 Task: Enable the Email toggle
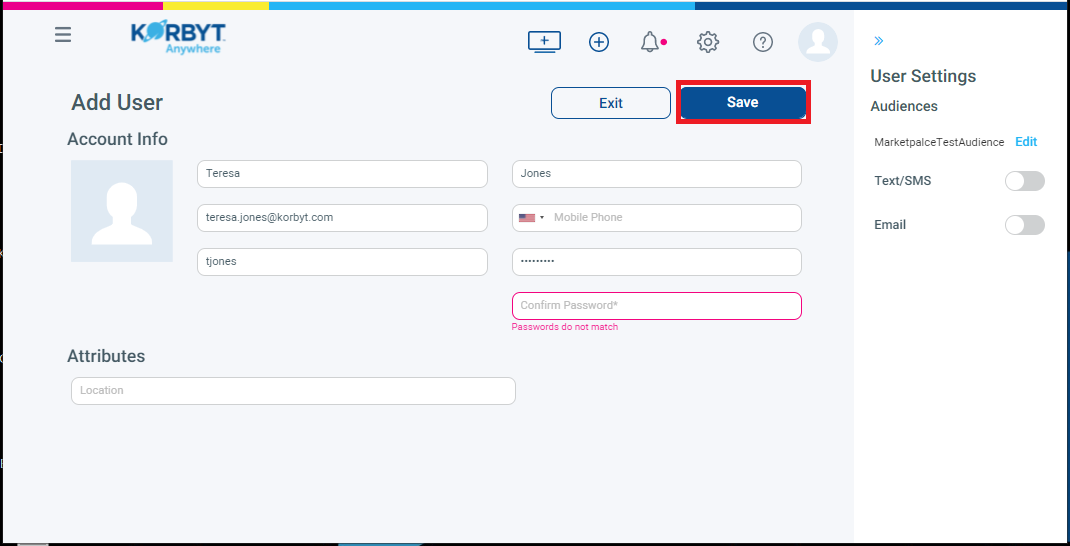point(1024,225)
